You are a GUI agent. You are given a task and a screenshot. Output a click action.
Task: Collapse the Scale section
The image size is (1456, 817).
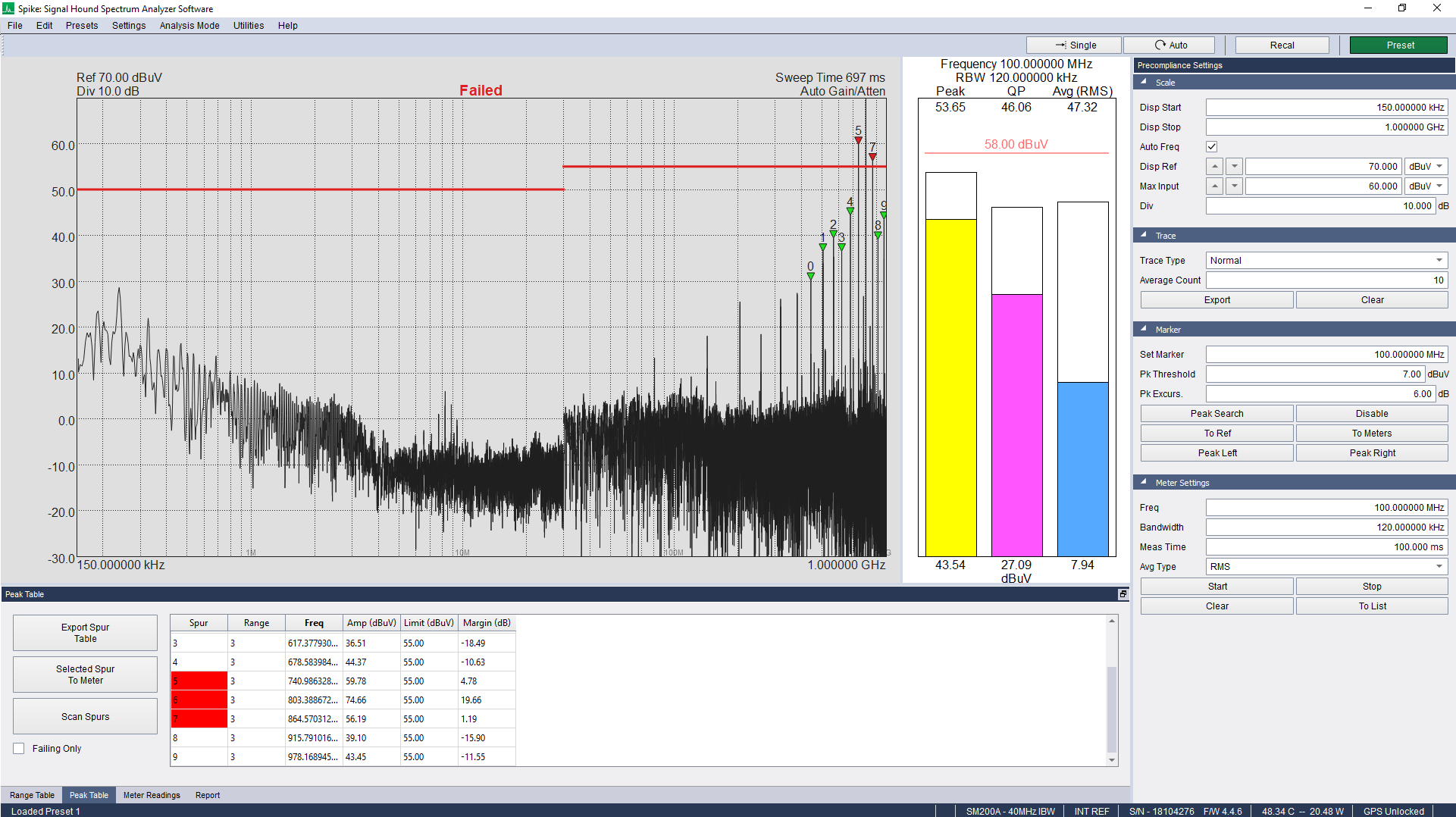[1144, 82]
